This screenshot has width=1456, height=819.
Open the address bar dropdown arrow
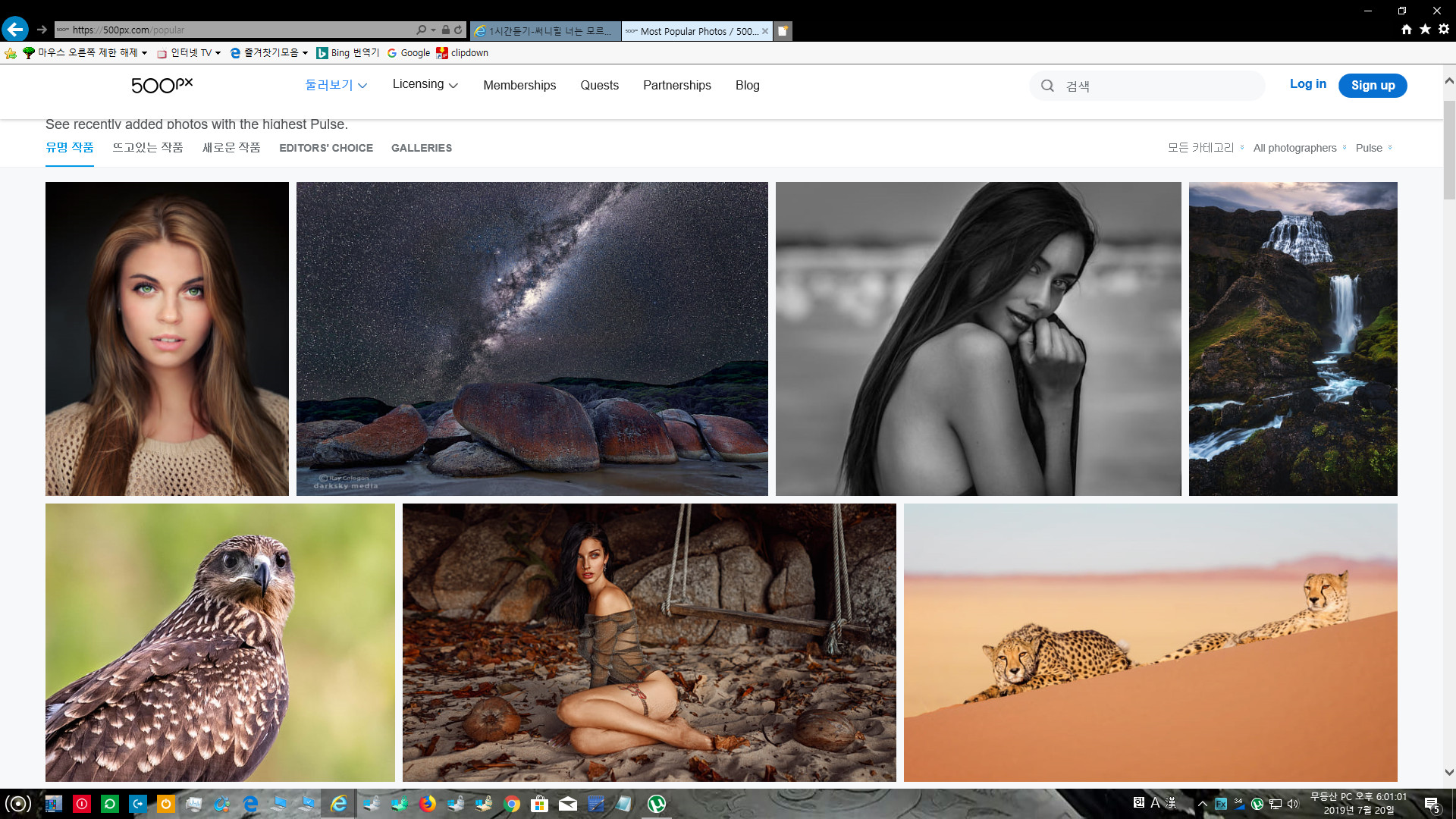tap(433, 30)
